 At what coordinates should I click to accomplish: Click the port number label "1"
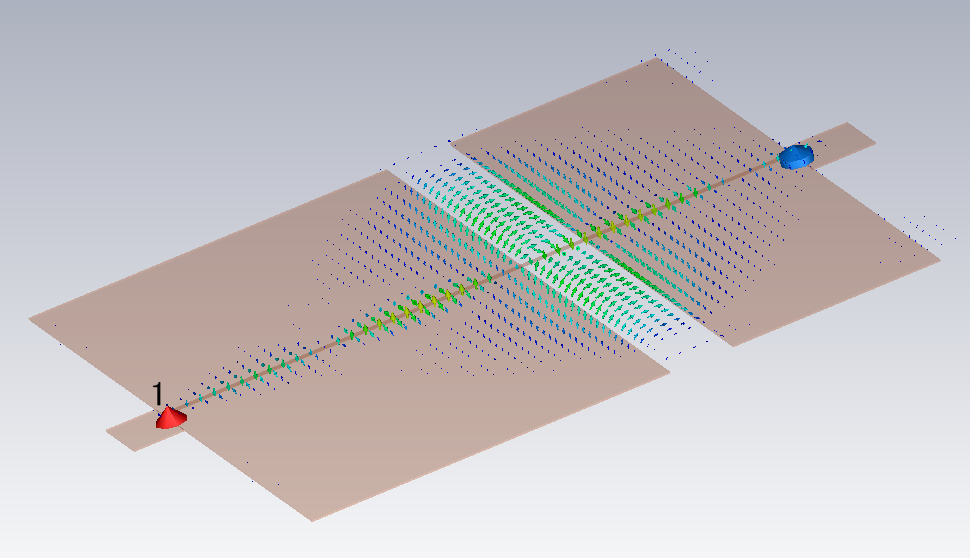(x=158, y=393)
